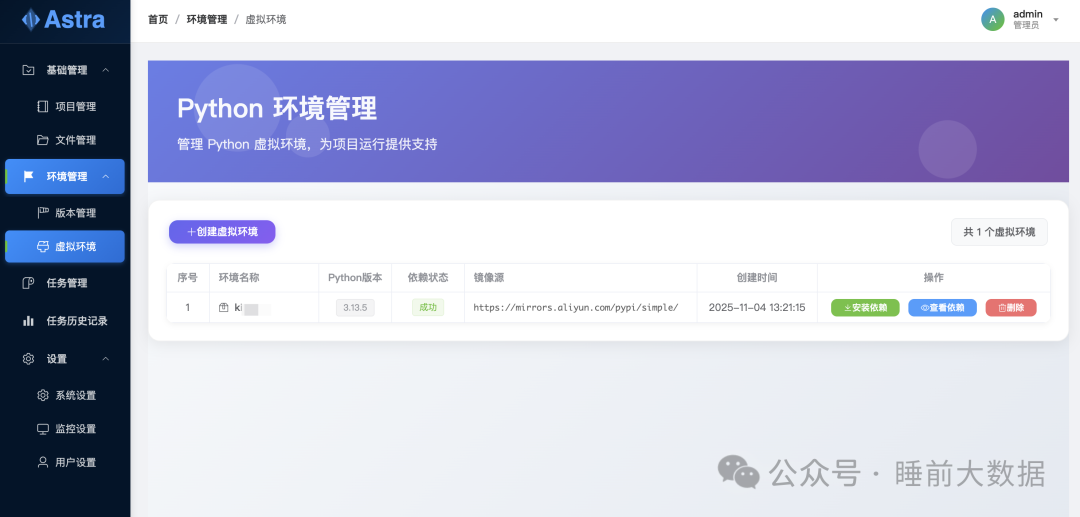The width and height of the screenshot is (1080, 517).
Task: Click the 任务管理 icon
Action: 28,283
